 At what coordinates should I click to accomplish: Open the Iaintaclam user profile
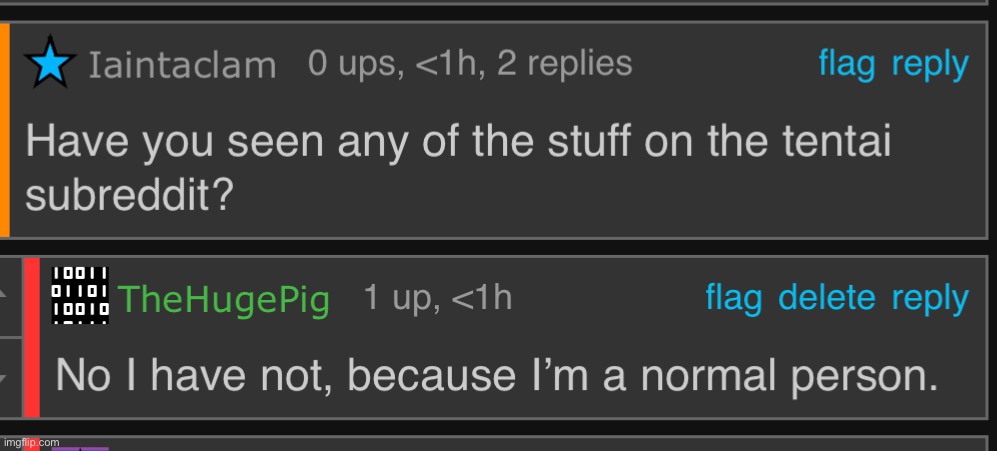pos(183,66)
